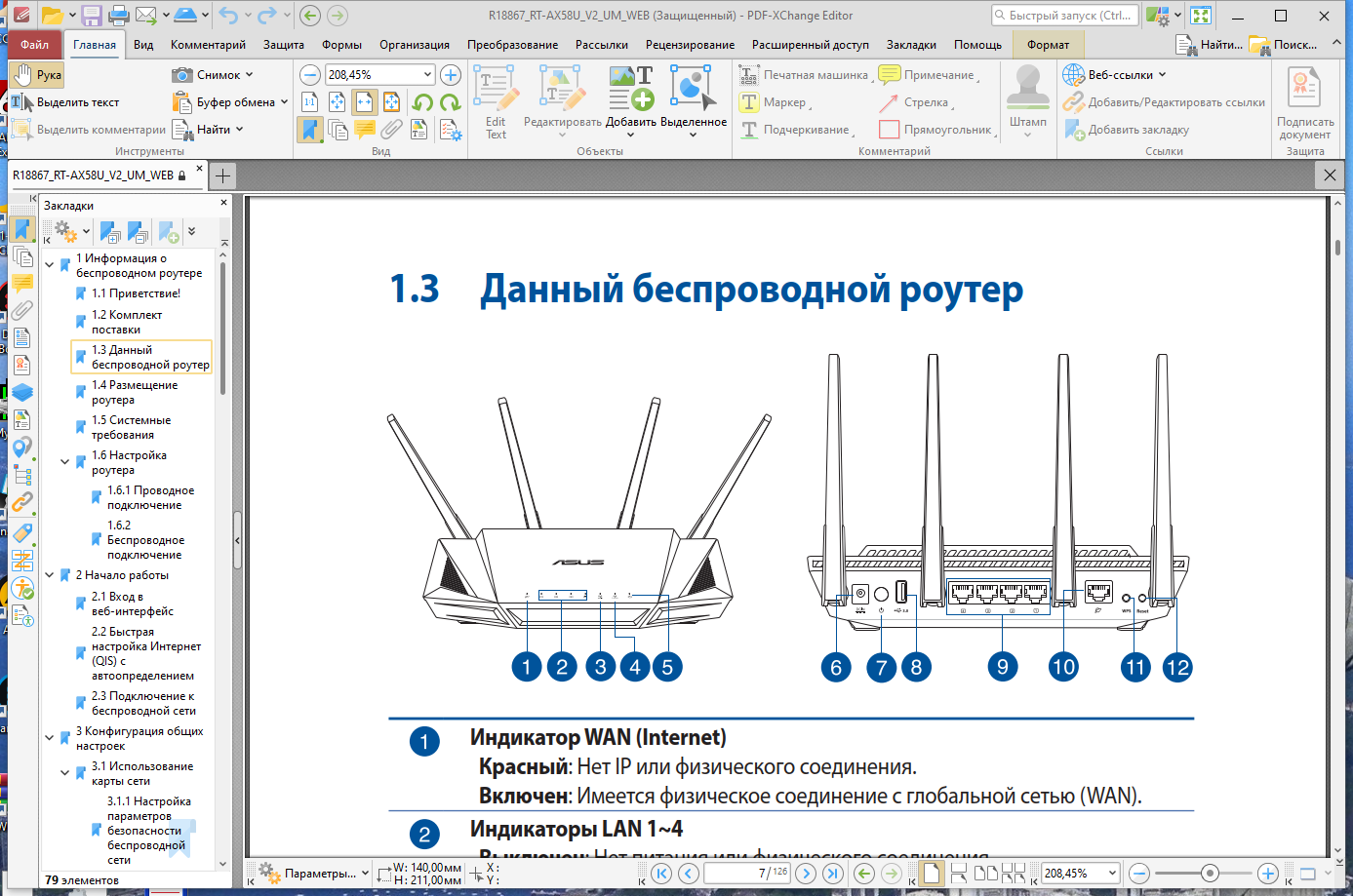Image resolution: width=1353 pixels, height=896 pixels.
Task: Open the 2.1 Вход в веб-интерфейс bookmark
Action: pyautogui.click(x=133, y=604)
